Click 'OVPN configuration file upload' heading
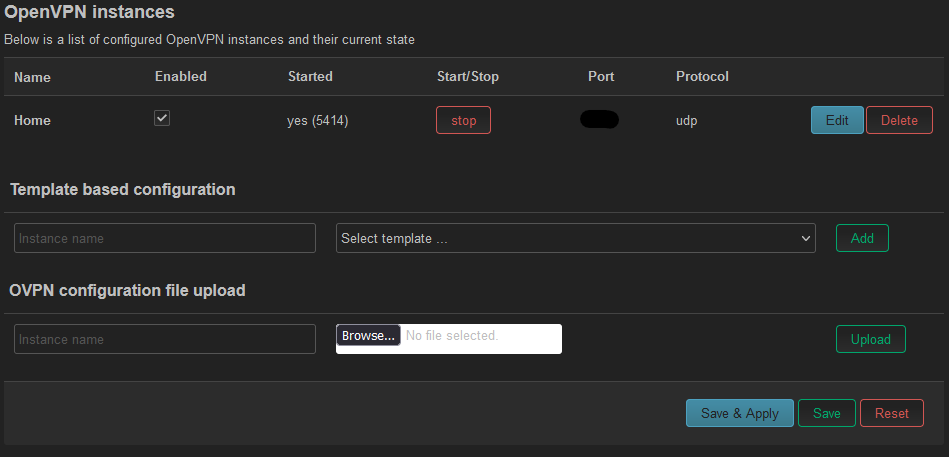Image resolution: width=949 pixels, height=457 pixels. (128, 291)
